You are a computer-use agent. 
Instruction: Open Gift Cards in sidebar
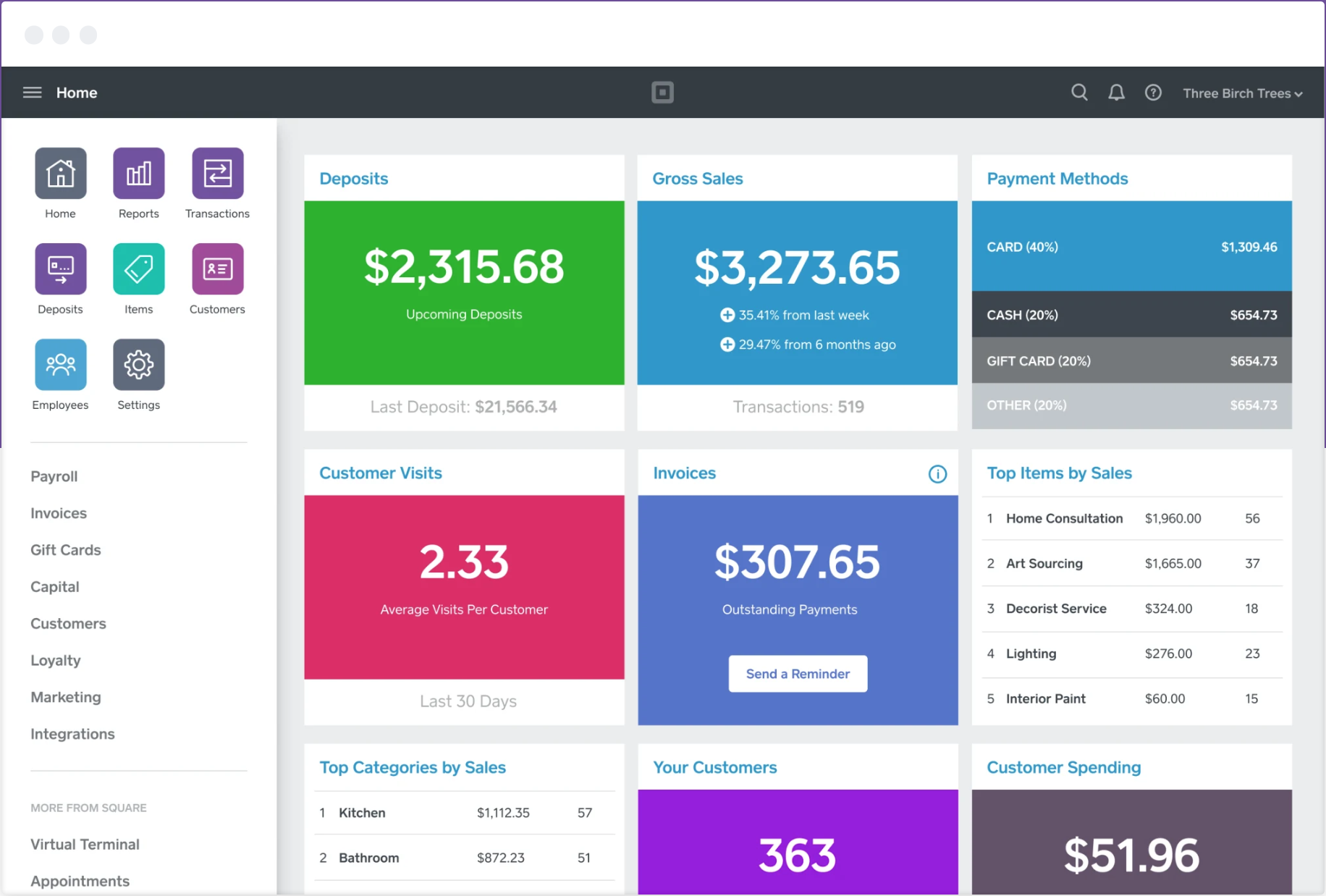tap(66, 550)
